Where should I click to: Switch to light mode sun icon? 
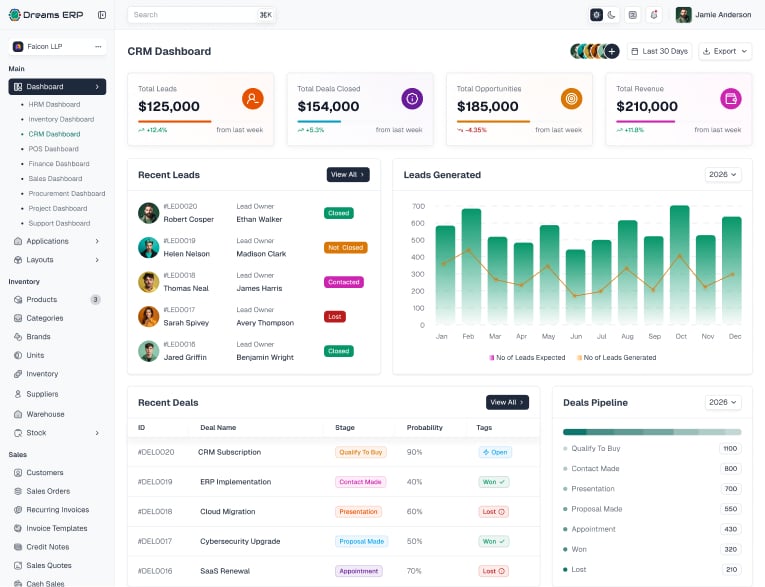tap(596, 15)
